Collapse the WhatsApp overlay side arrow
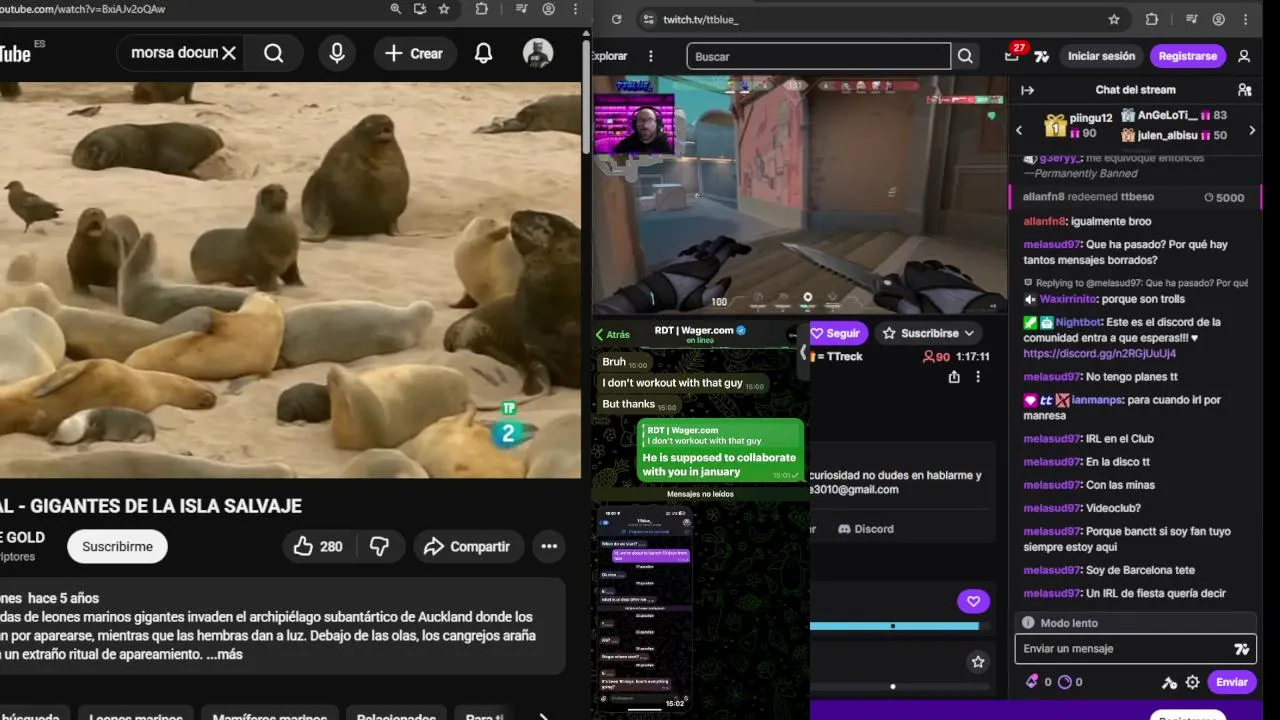Image resolution: width=1280 pixels, height=720 pixels. [x=802, y=352]
